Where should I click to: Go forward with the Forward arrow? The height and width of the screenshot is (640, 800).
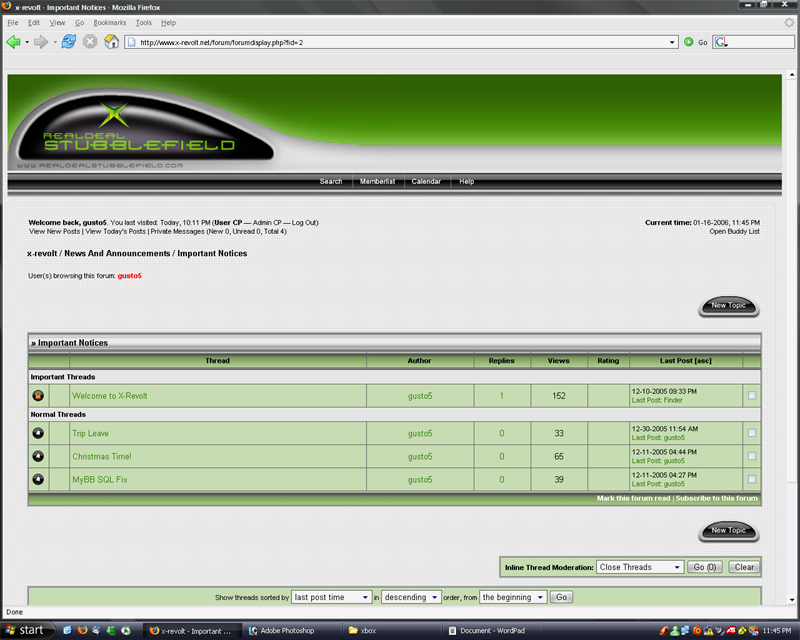(41, 42)
